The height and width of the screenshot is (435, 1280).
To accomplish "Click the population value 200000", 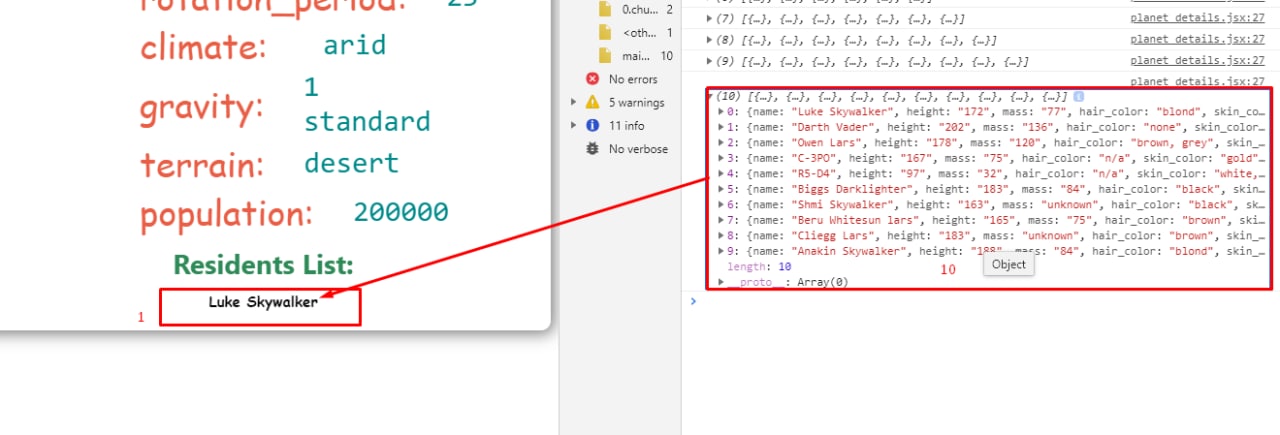I will pos(401,212).
